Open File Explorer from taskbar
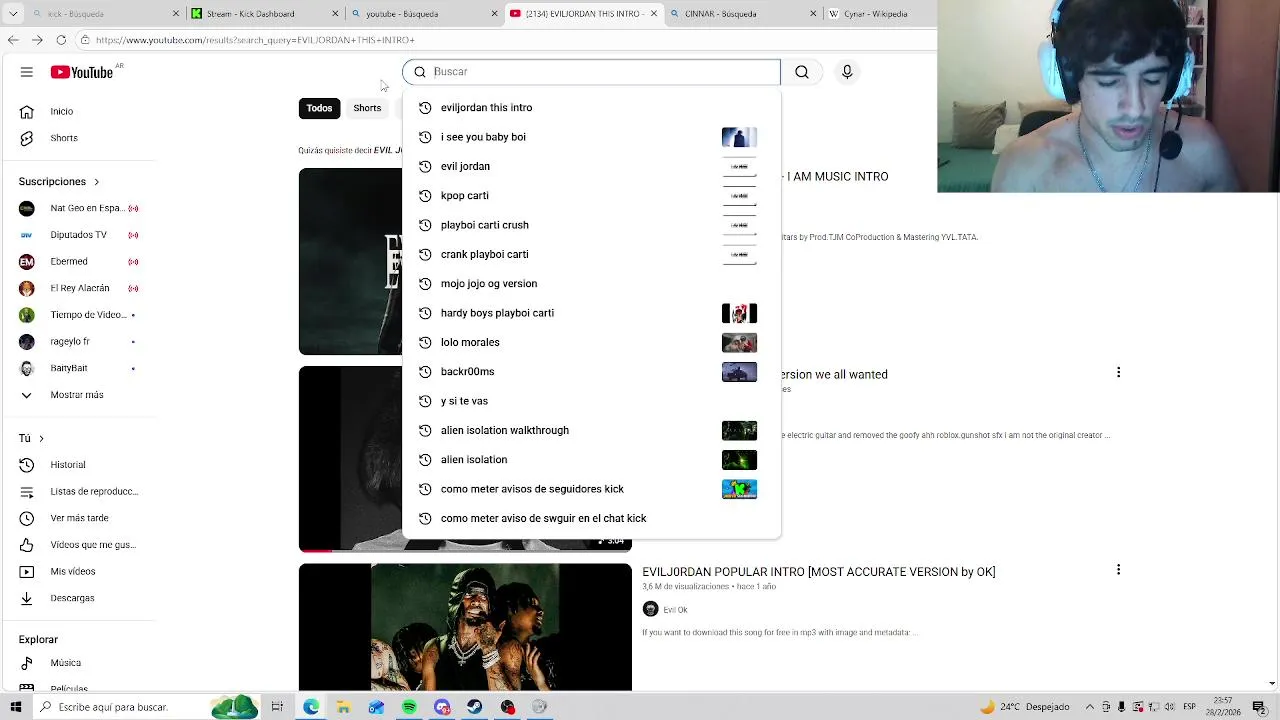 pos(343,707)
